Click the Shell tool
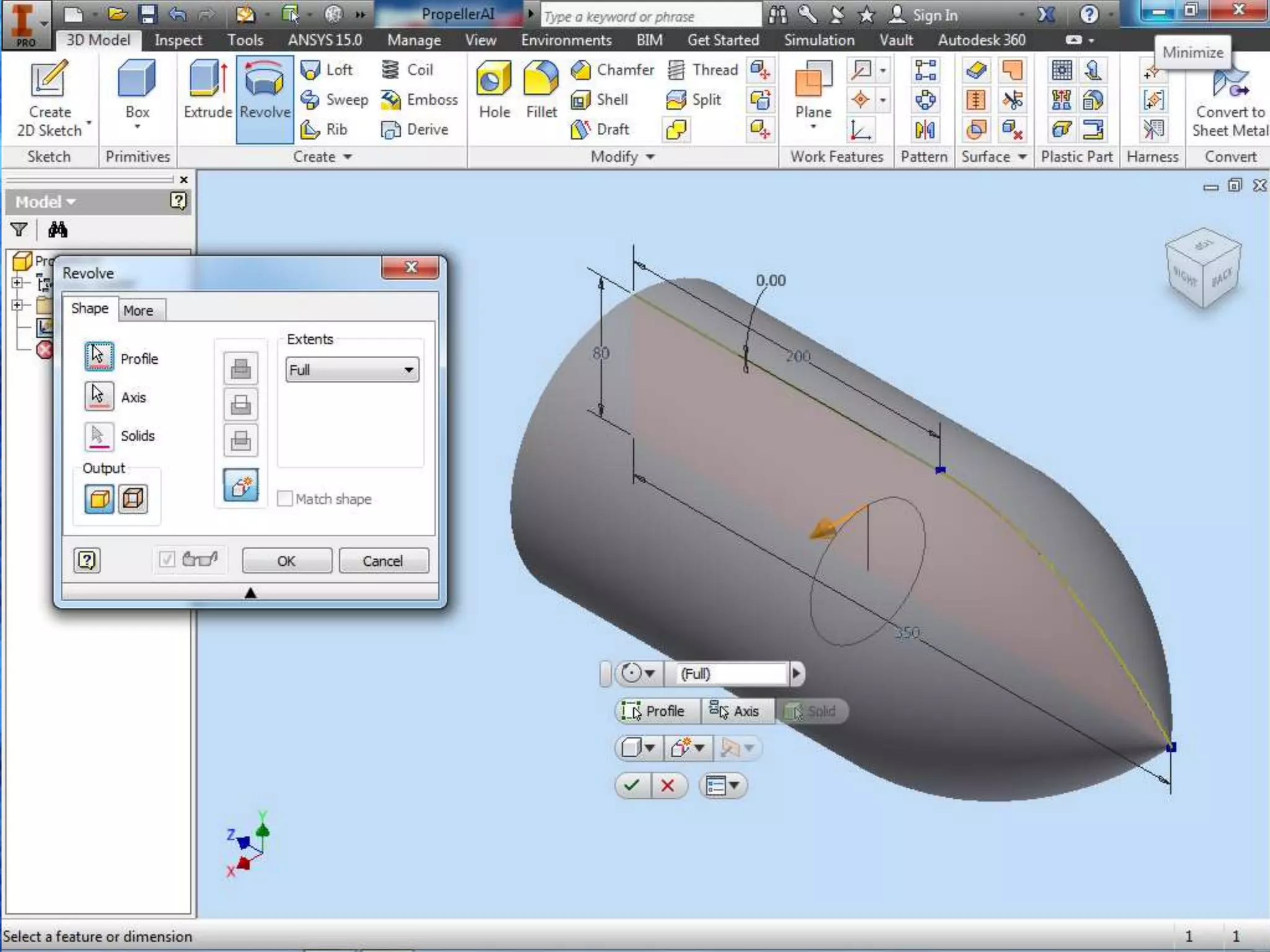1270x952 pixels. pyautogui.click(x=600, y=99)
